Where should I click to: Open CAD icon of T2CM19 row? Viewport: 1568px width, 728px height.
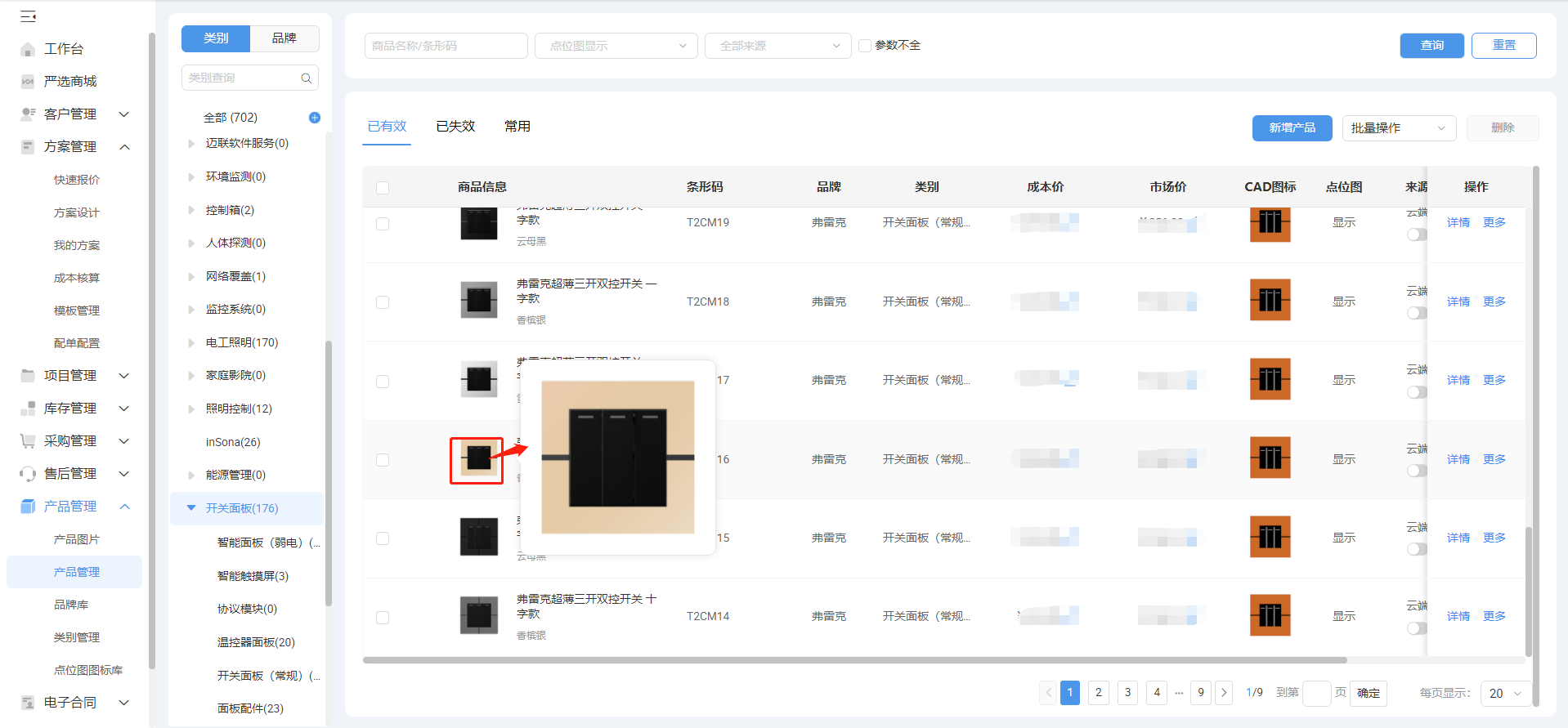pos(1270,225)
